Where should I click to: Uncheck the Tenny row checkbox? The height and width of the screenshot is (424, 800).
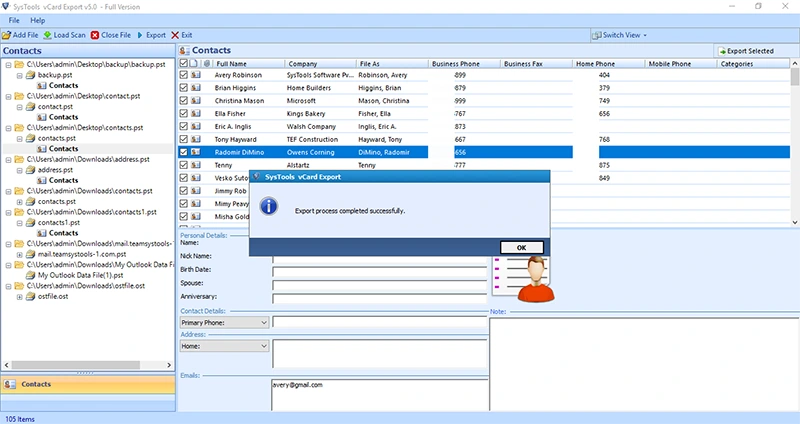pyautogui.click(x=184, y=165)
